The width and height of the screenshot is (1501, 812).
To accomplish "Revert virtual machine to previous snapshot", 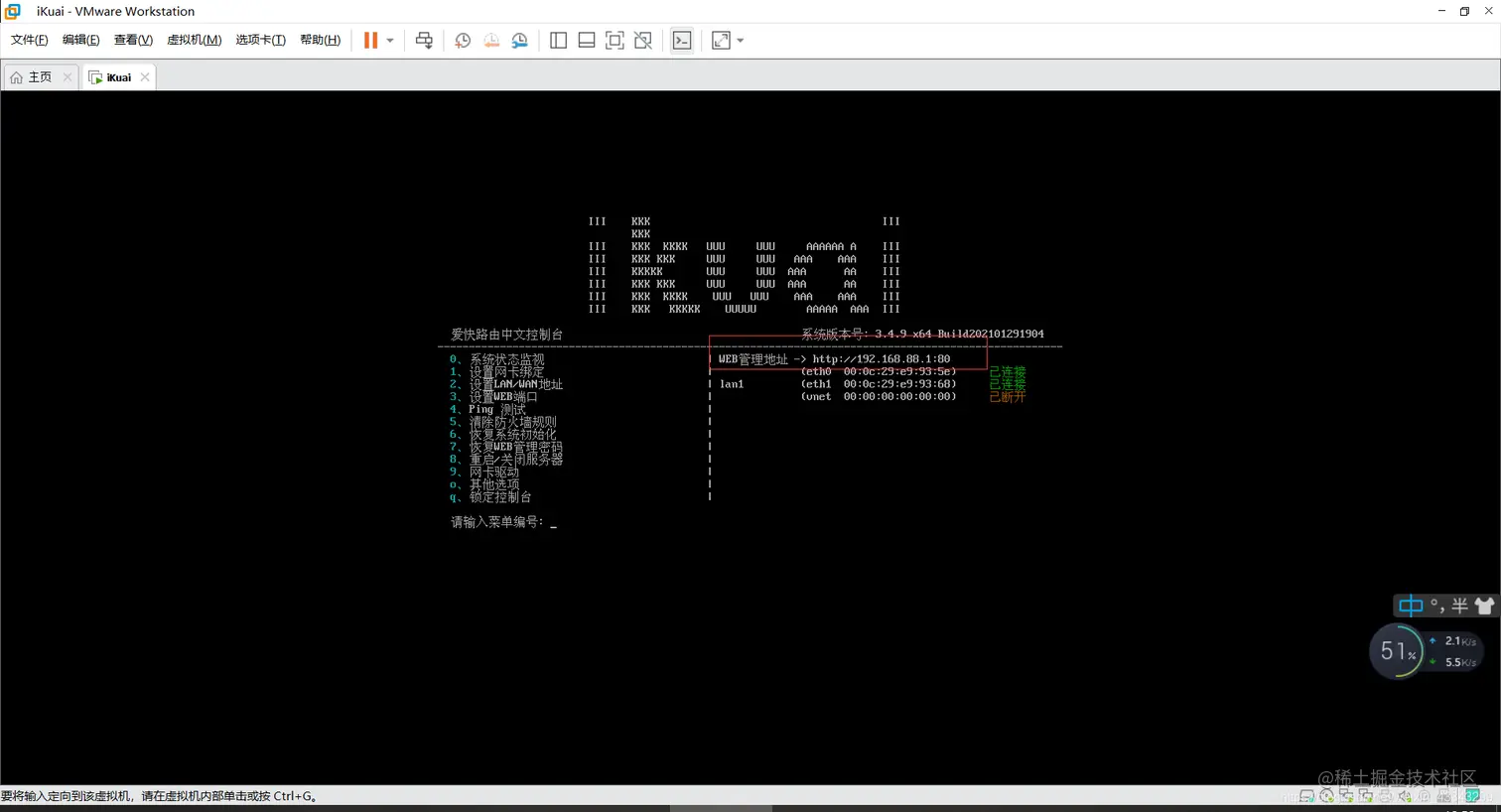I will [491, 41].
